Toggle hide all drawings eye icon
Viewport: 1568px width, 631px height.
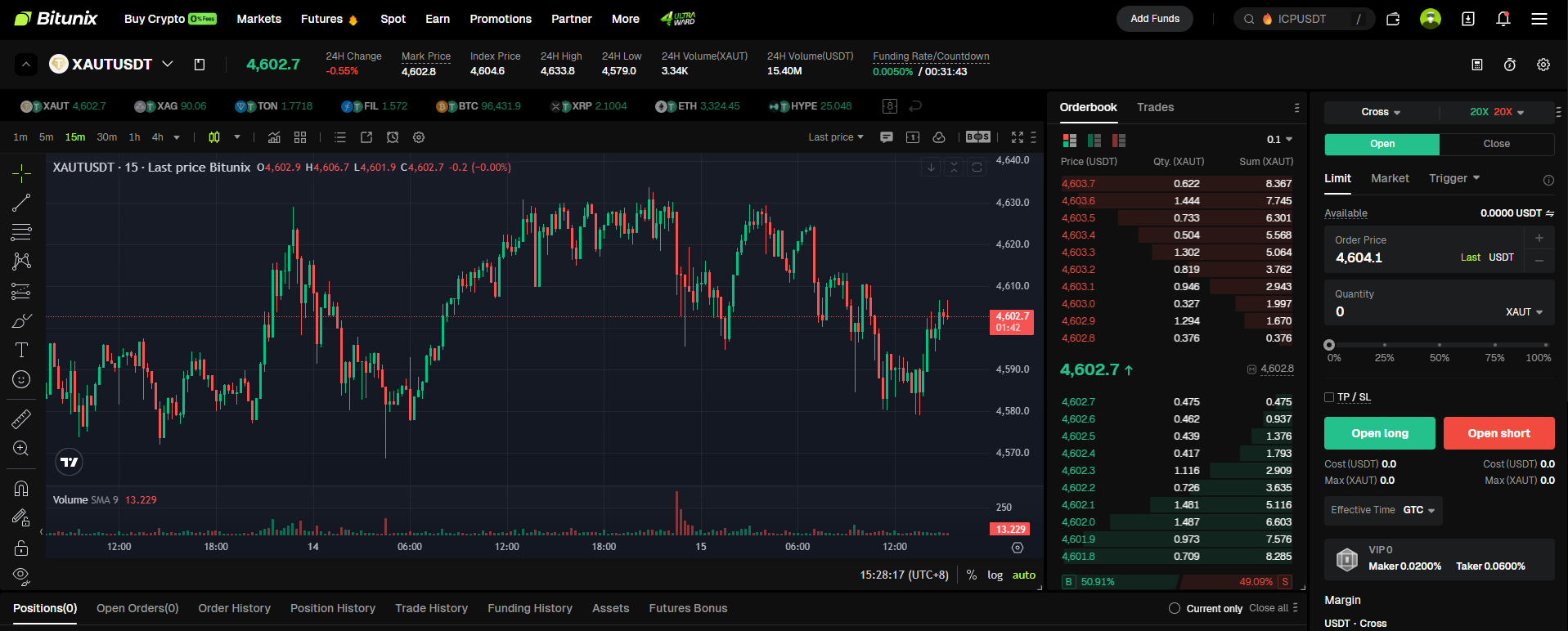point(21,576)
